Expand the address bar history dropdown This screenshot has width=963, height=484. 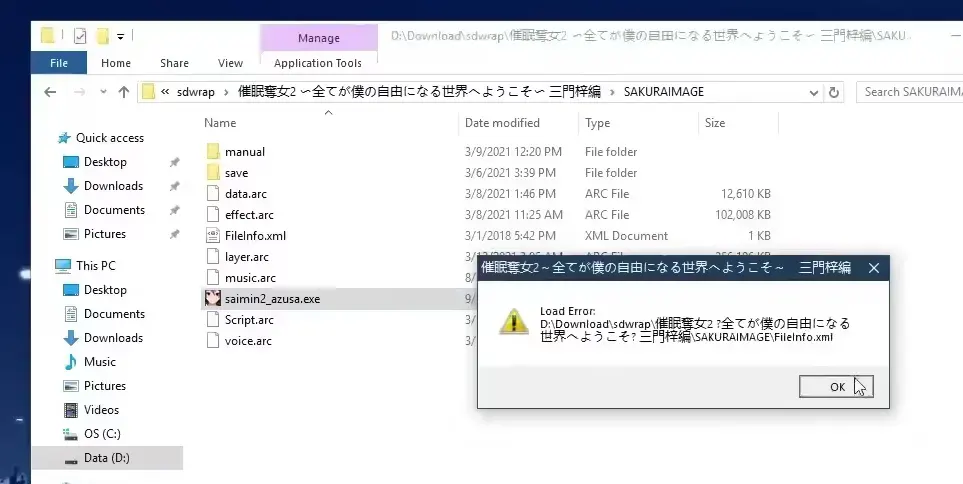coord(813,93)
